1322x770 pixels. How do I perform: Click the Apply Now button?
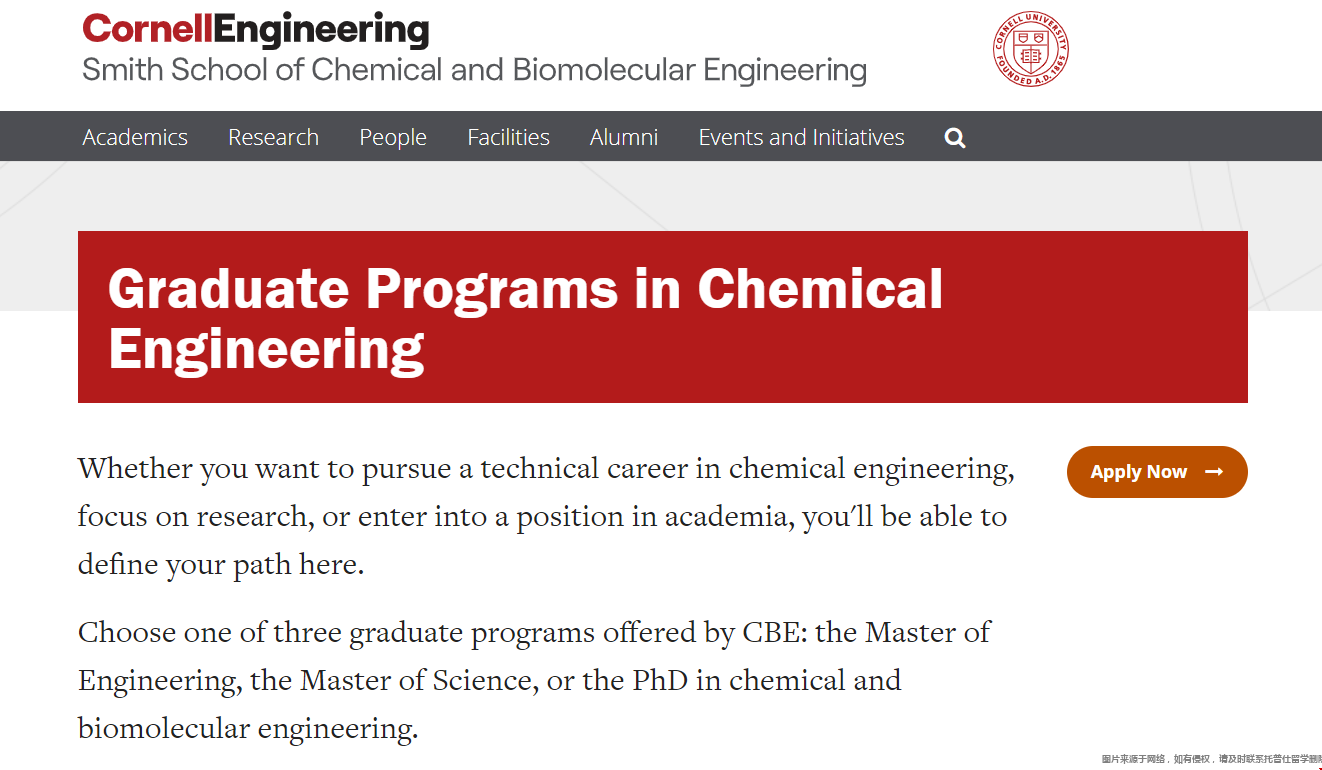[x=1157, y=472]
